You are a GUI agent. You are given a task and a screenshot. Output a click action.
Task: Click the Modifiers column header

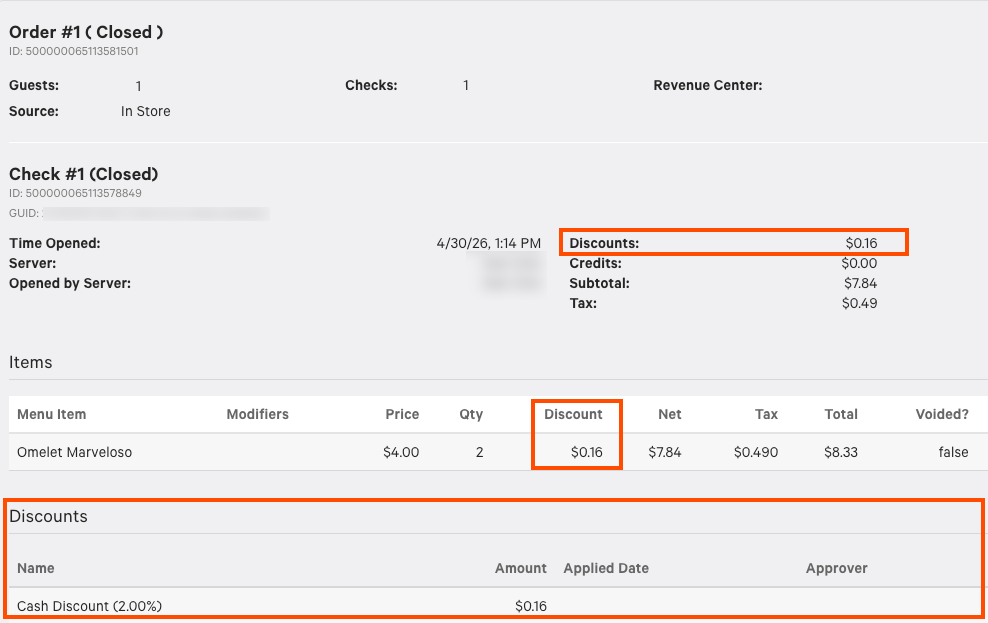(x=257, y=414)
